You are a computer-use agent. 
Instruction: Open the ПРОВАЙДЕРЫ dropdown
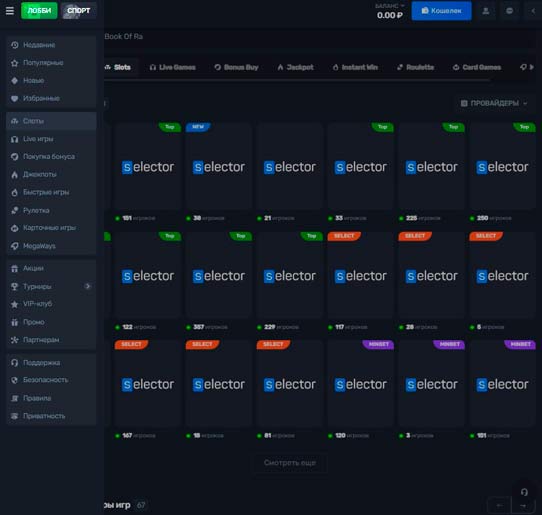click(494, 103)
